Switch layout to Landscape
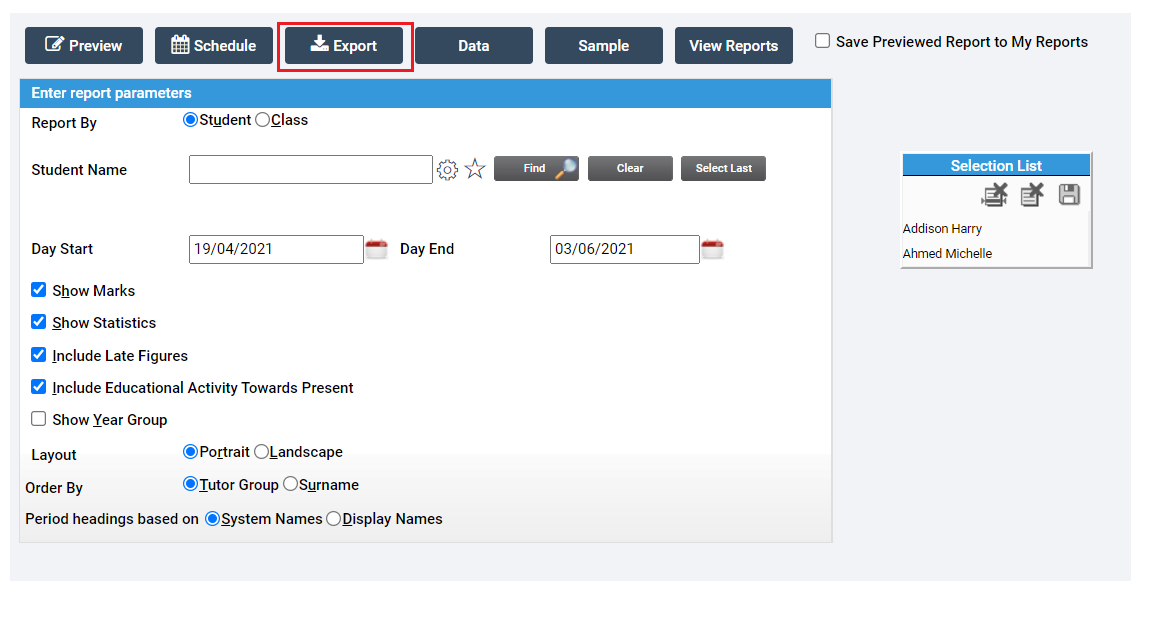The height and width of the screenshot is (627, 1175). (260, 451)
